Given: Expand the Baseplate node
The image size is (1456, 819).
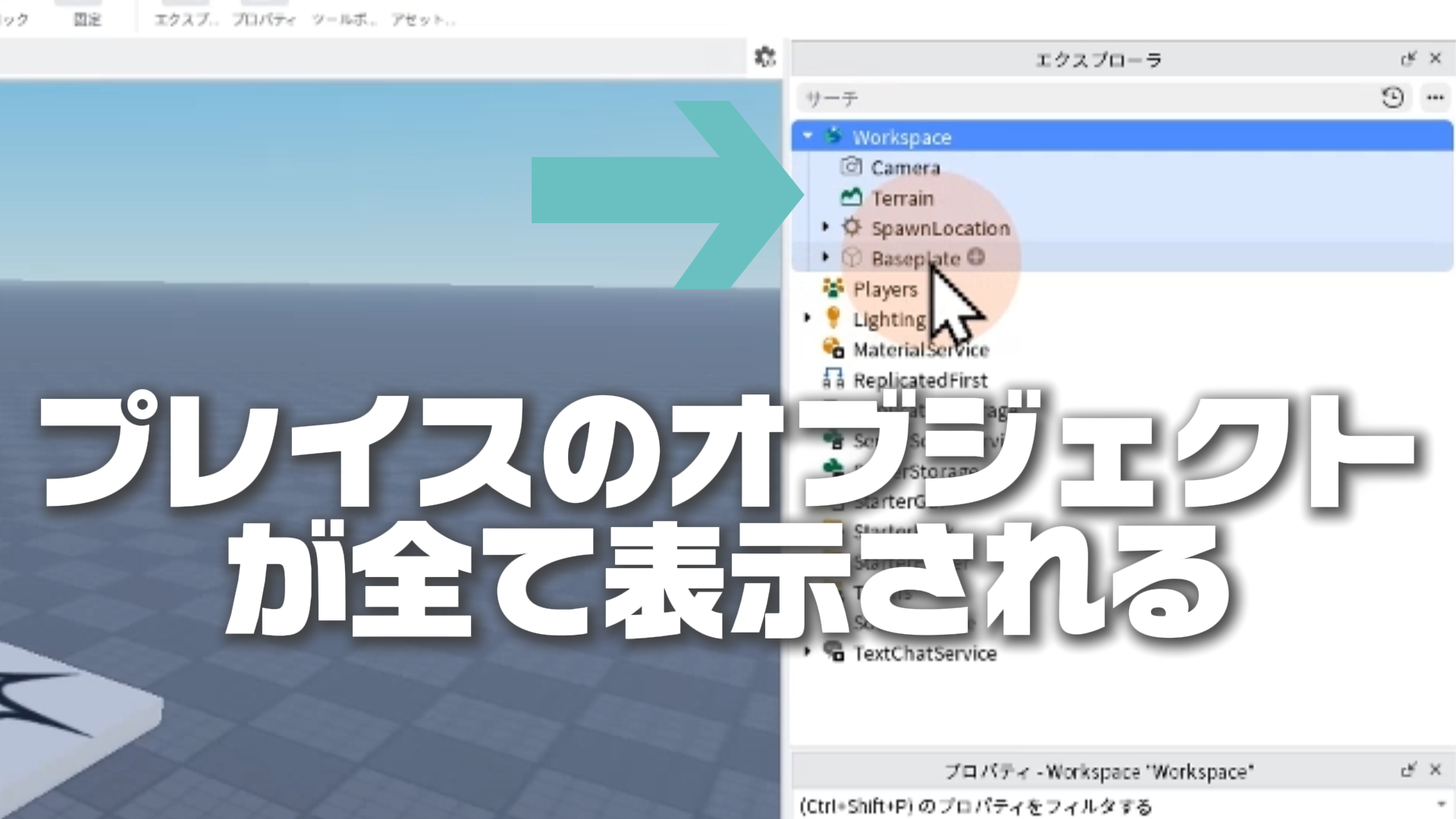Looking at the screenshot, I should (826, 257).
